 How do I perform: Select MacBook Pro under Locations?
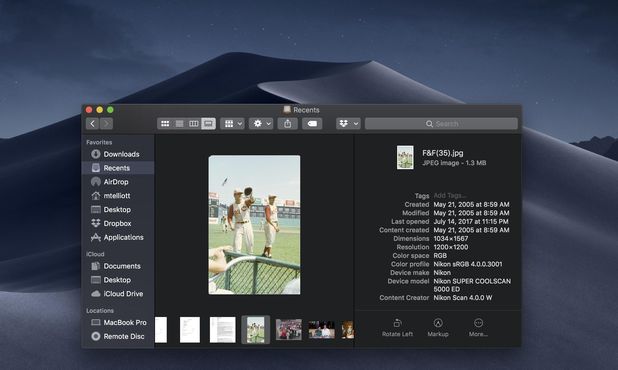point(118,322)
